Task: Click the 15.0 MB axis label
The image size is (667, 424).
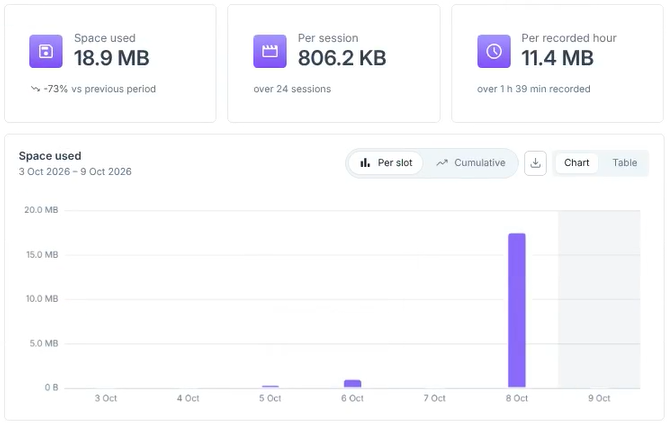Action: click(x=42, y=255)
